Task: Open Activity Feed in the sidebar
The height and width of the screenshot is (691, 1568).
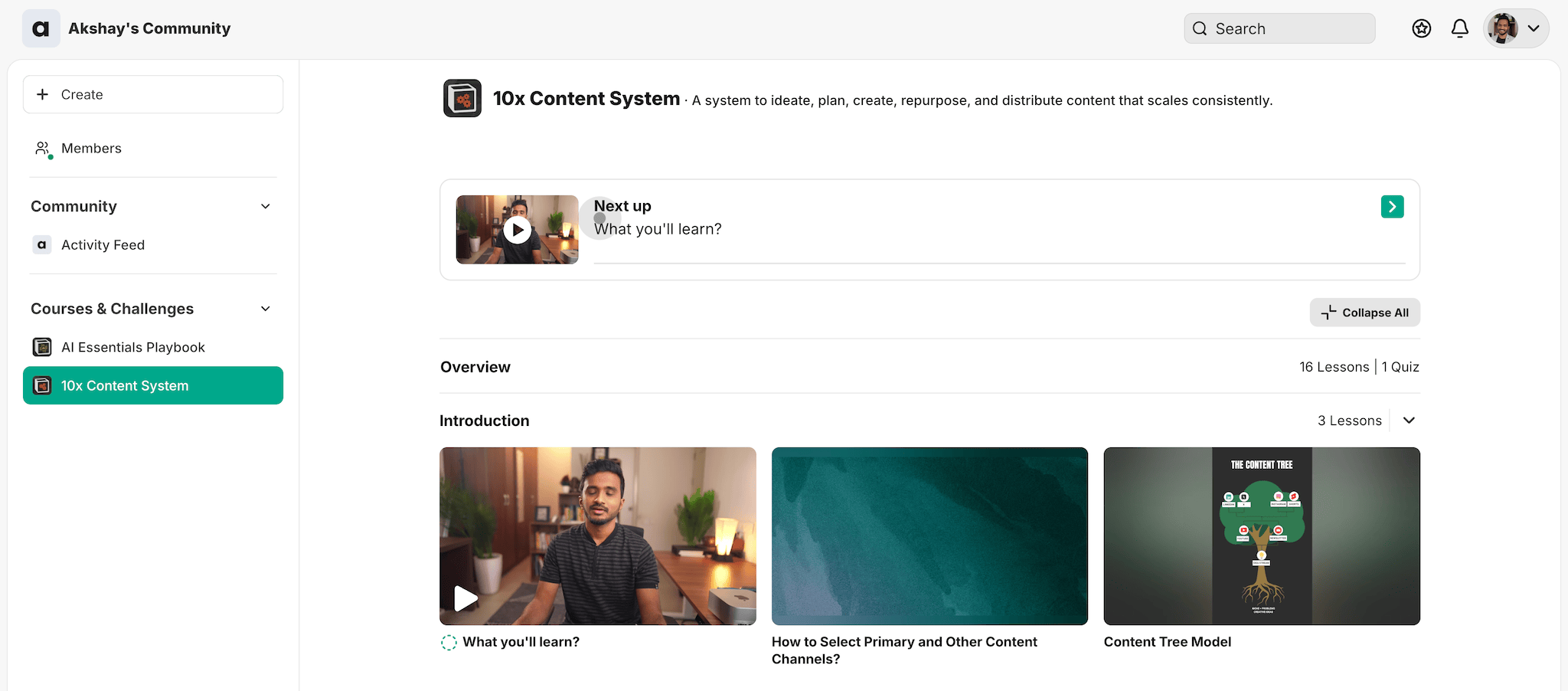Action: tap(103, 245)
